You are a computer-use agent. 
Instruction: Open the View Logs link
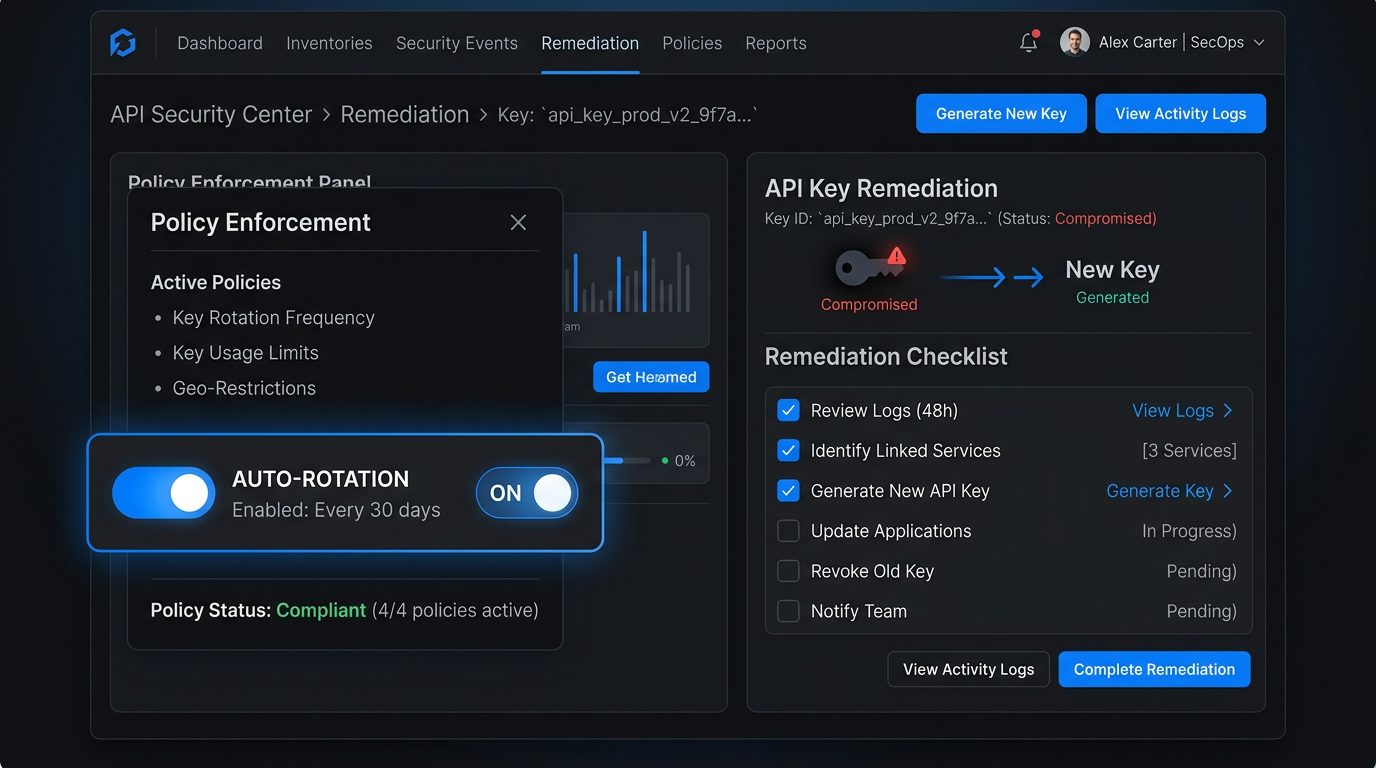[x=1173, y=410]
